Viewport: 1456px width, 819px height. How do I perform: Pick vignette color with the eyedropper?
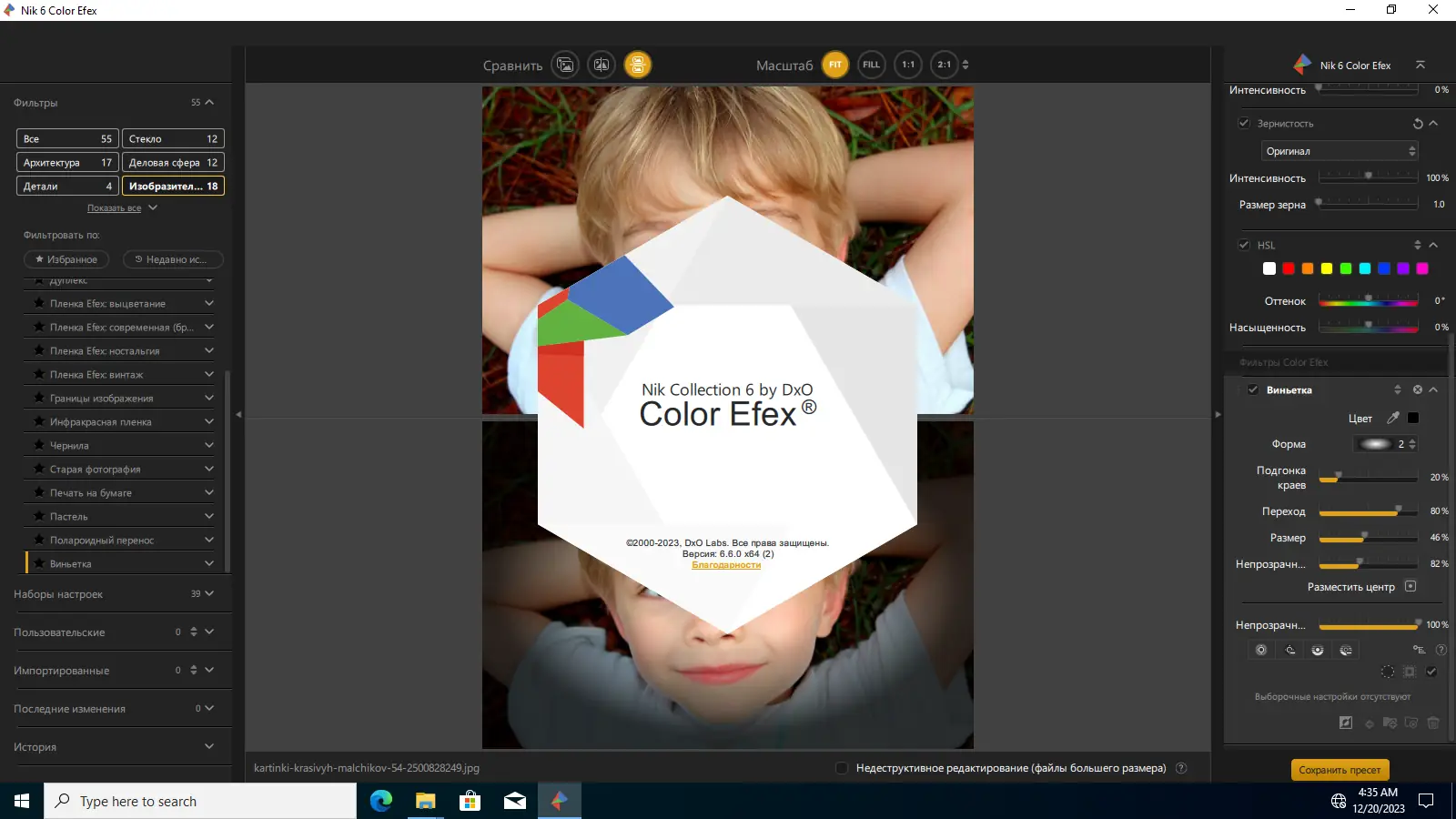(x=1392, y=418)
